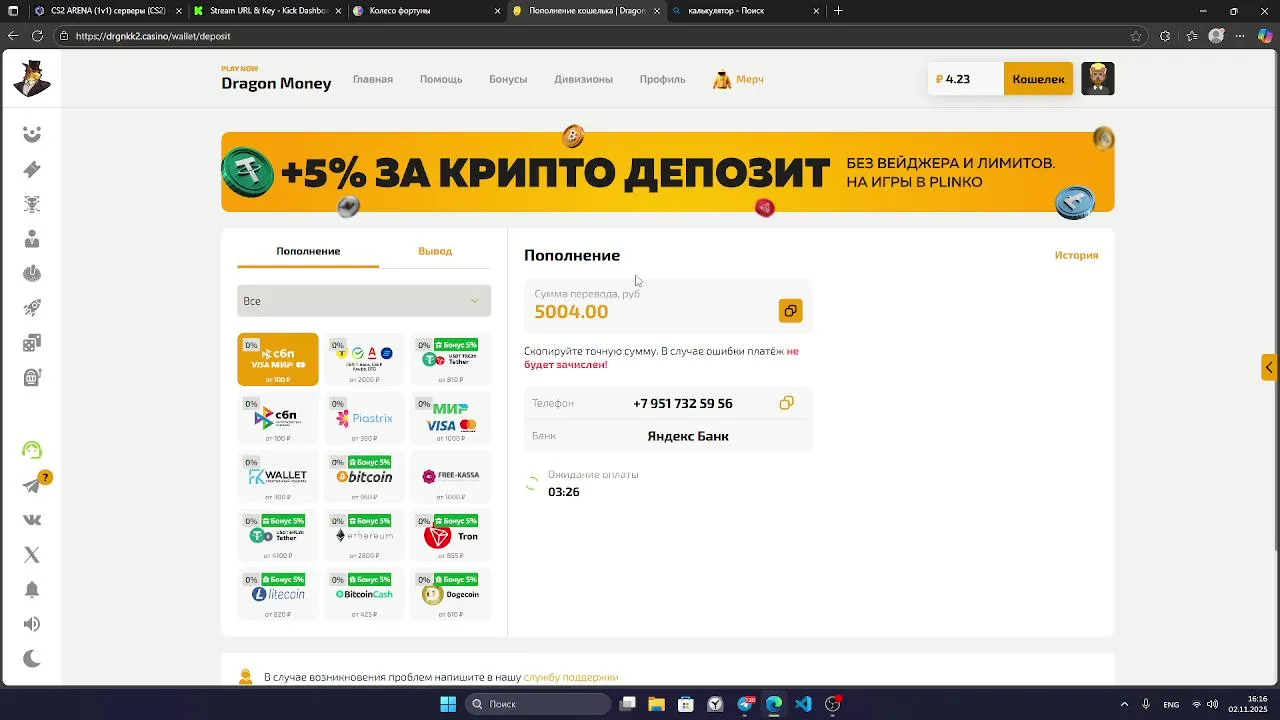Switch to the Kick Stream URL tab
The image size is (1280, 720).
click(267, 11)
